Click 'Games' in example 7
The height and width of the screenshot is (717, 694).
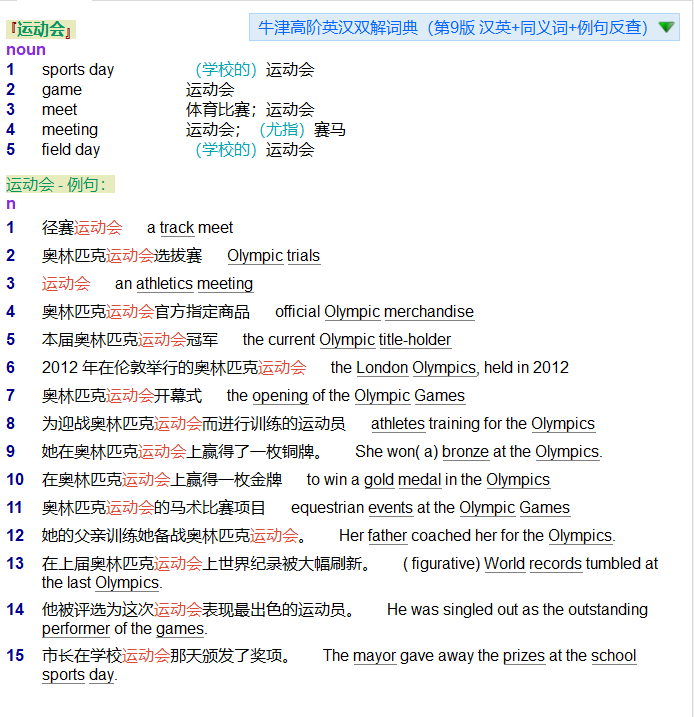click(439, 396)
